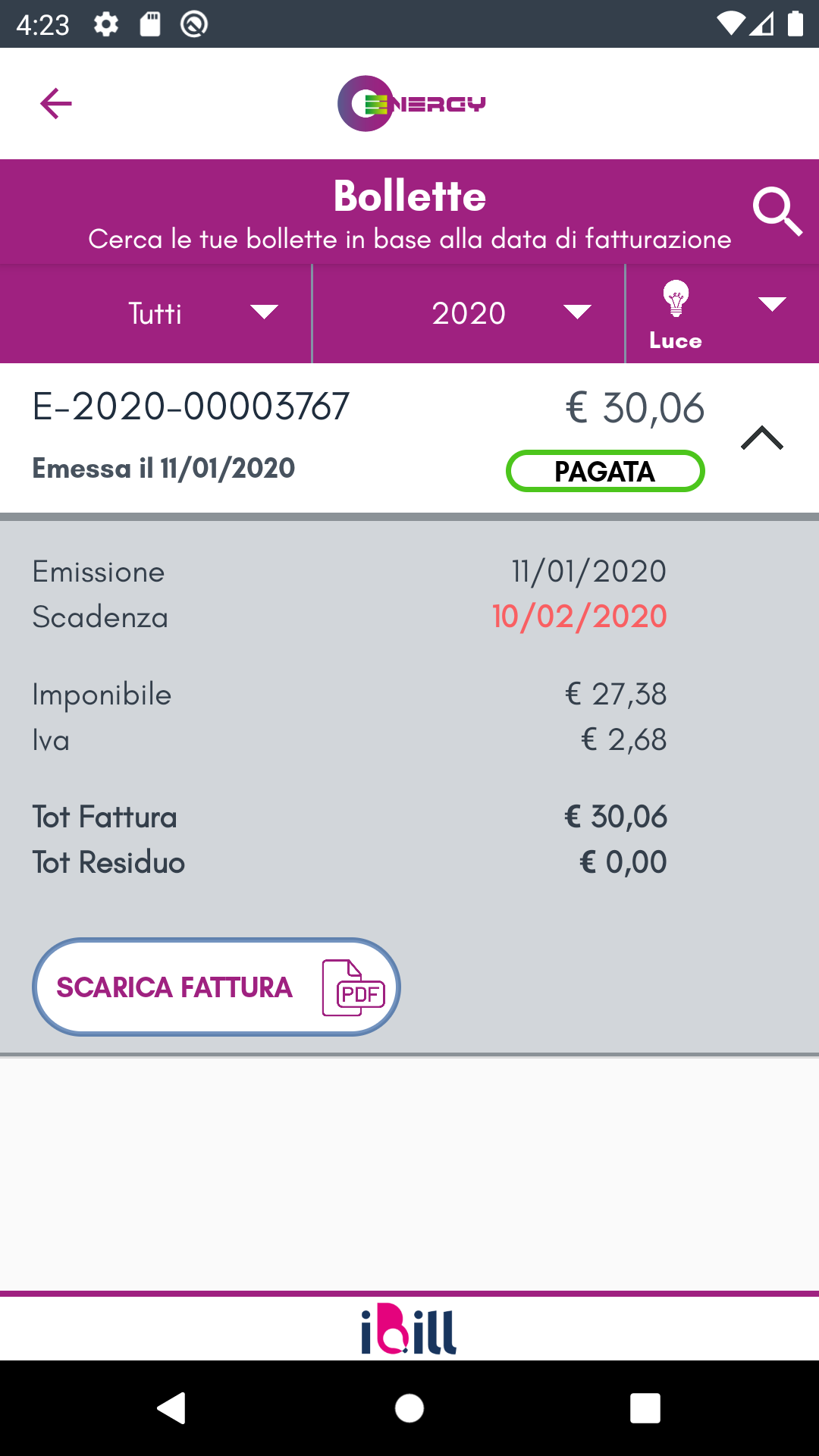Tap the settings gear in status bar
This screenshot has height=1456, width=819.
(x=106, y=24)
